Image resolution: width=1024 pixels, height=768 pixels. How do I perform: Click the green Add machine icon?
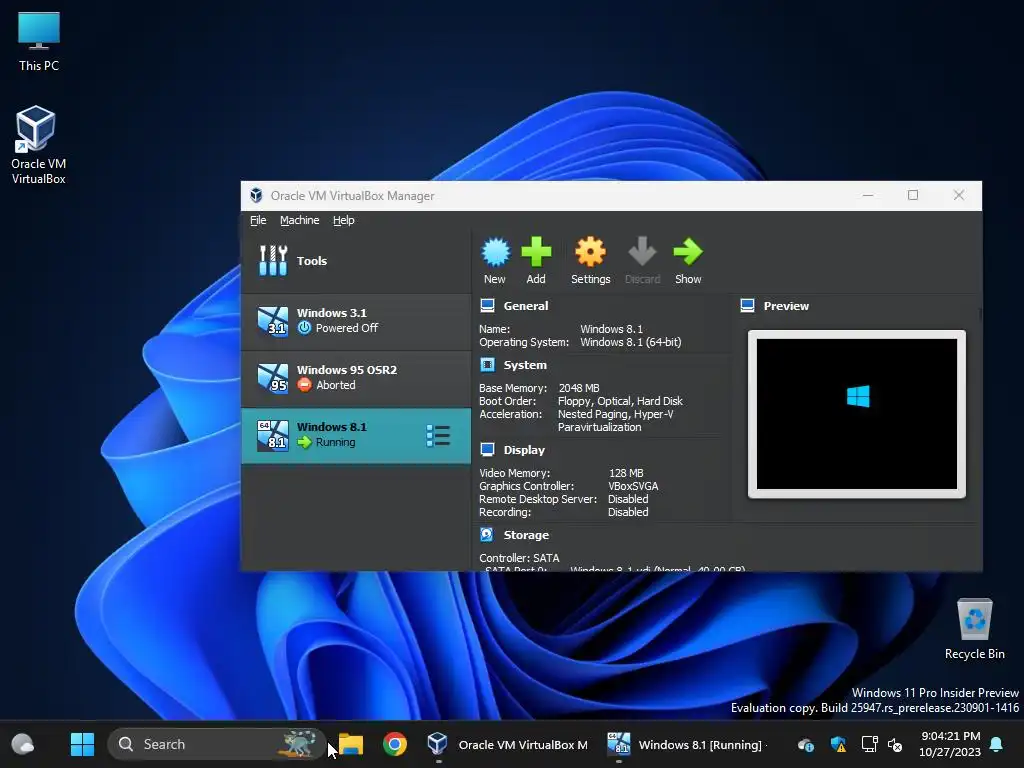pyautogui.click(x=536, y=252)
